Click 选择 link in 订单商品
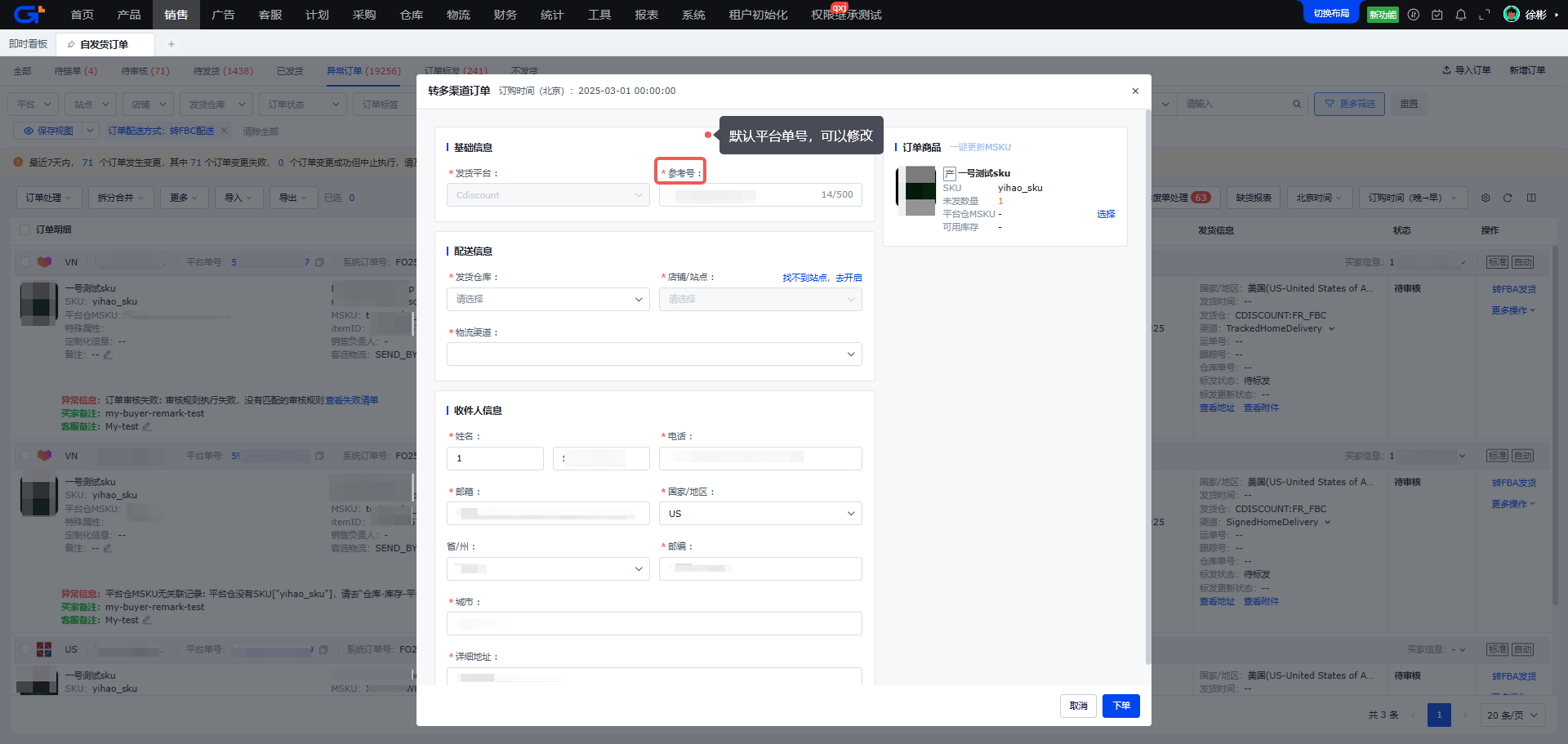 click(x=1106, y=214)
